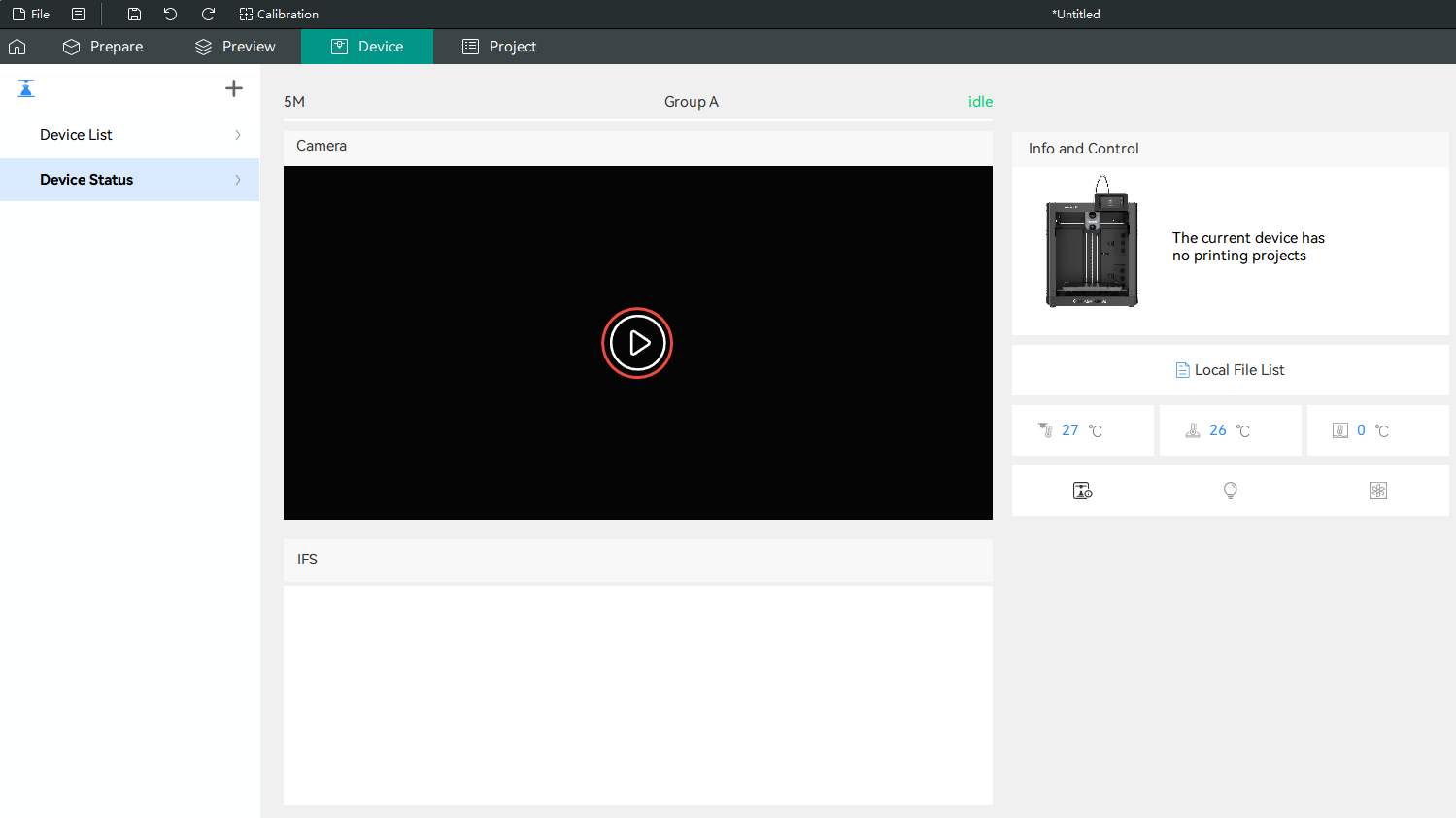Click the plus icon to add device
This screenshot has height=818, width=1456.
coord(234,88)
